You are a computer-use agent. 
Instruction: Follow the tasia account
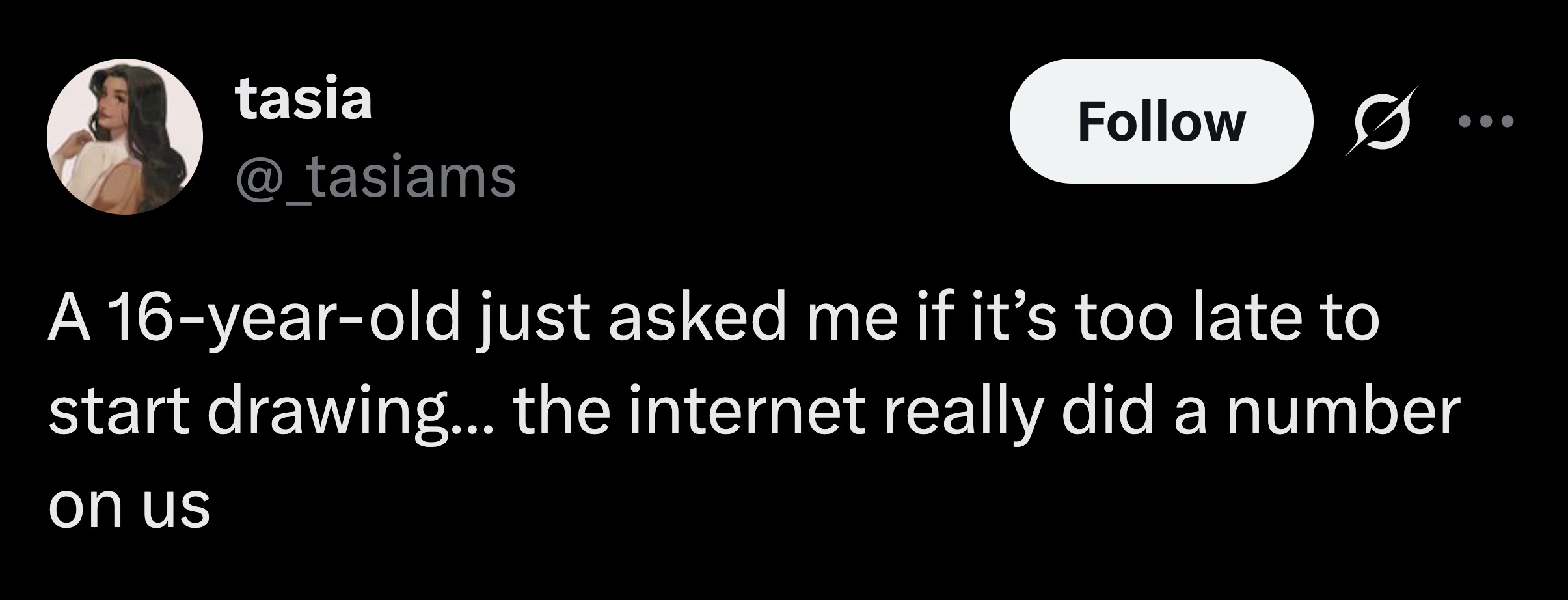pyautogui.click(x=1161, y=121)
